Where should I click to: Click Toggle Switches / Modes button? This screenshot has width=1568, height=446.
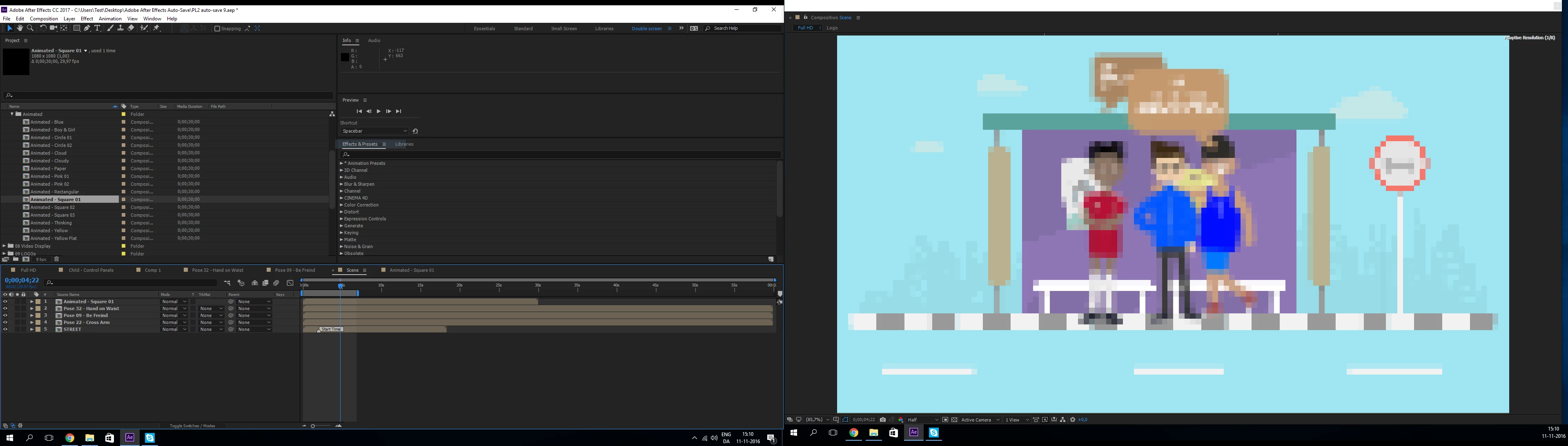(x=192, y=426)
